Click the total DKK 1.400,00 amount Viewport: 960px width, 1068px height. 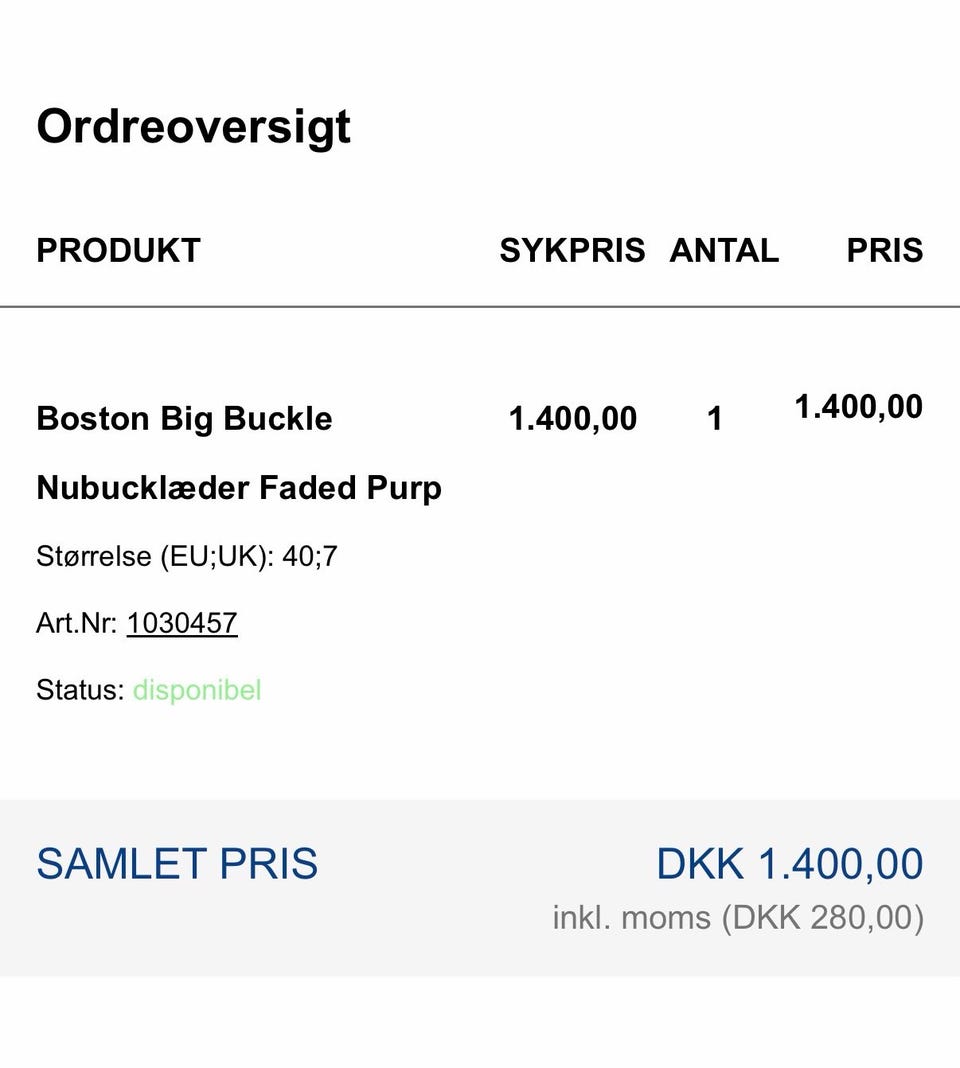click(790, 864)
